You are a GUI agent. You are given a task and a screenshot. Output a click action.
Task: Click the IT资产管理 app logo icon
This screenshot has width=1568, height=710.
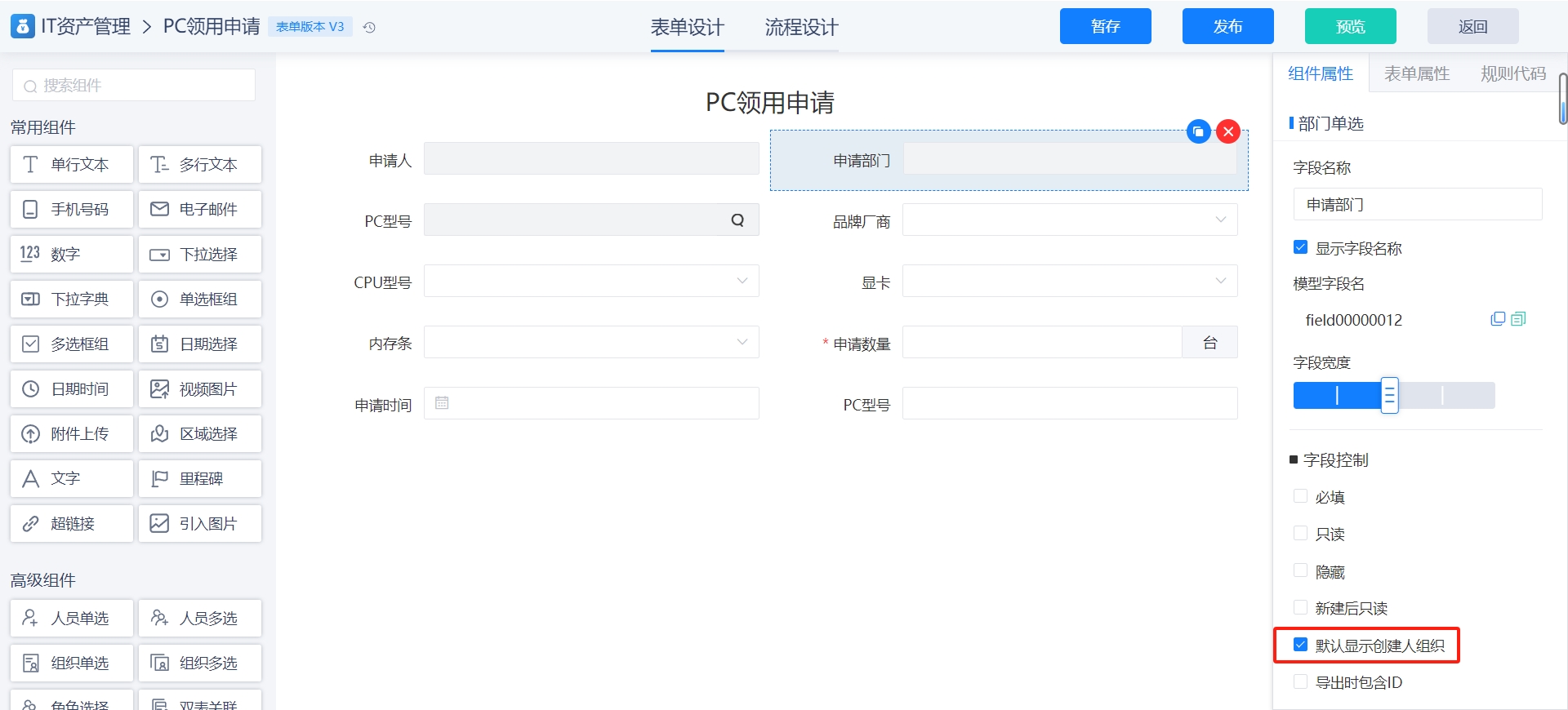pos(23,26)
